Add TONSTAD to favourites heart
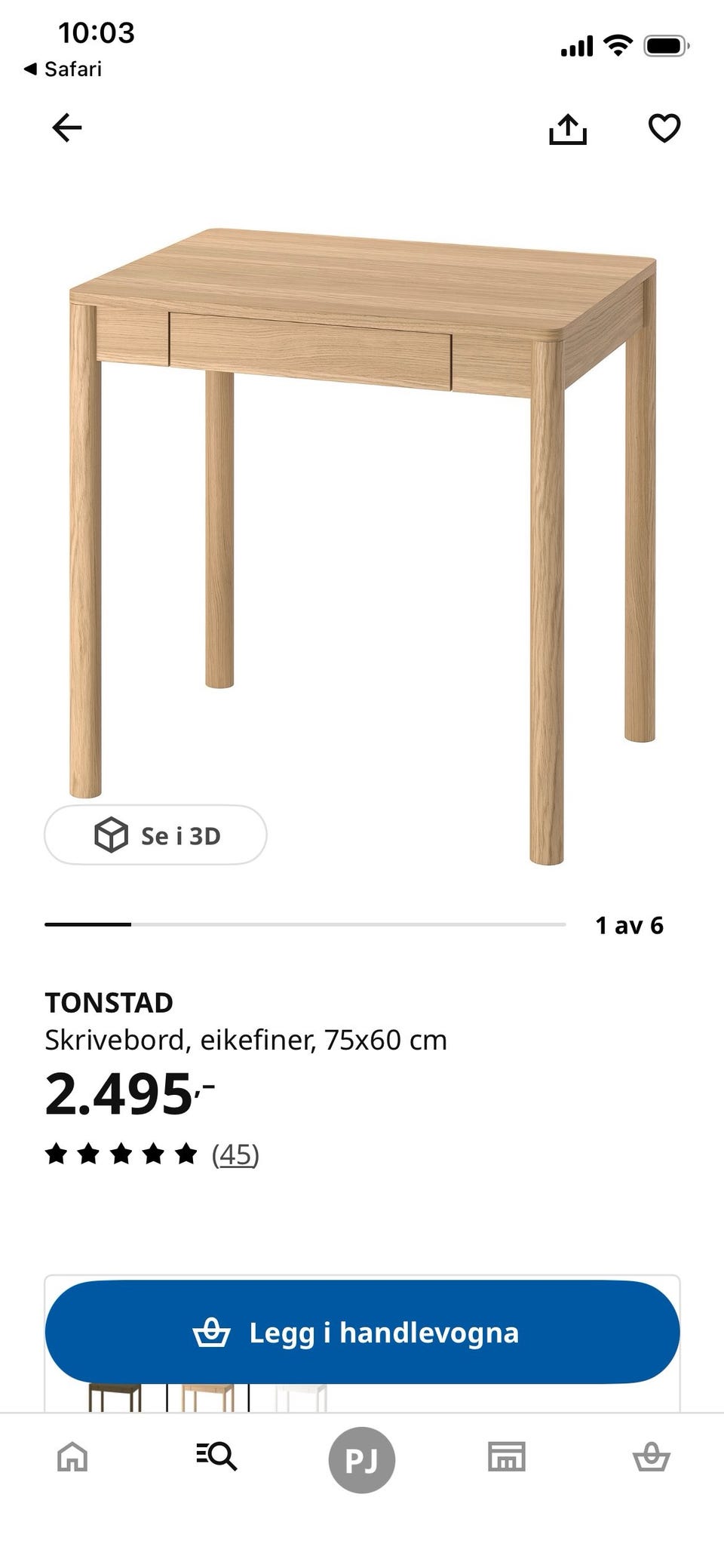Image resolution: width=724 pixels, height=1568 pixels. pos(664,128)
